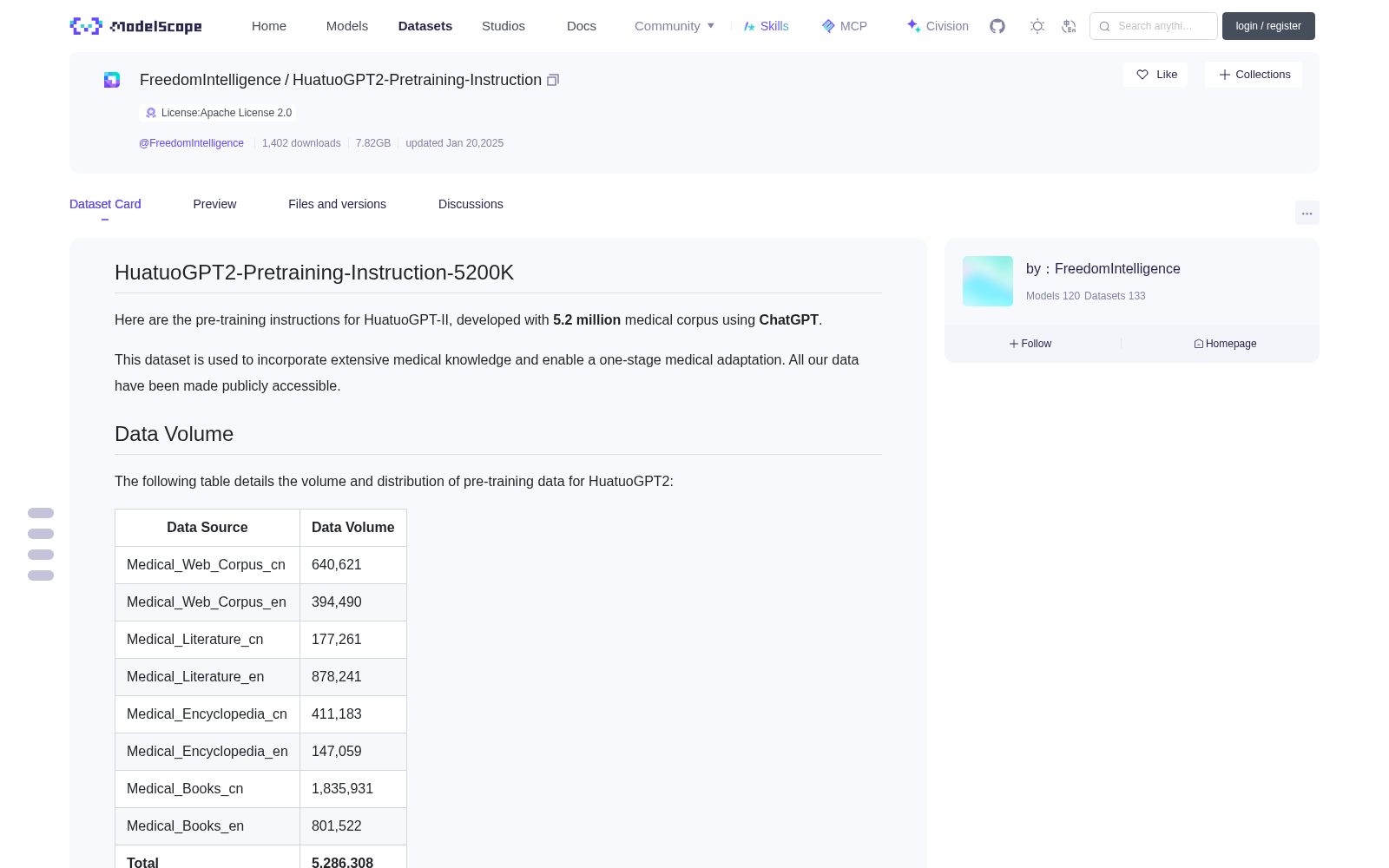Switch to the Files and versions tab

tap(337, 204)
